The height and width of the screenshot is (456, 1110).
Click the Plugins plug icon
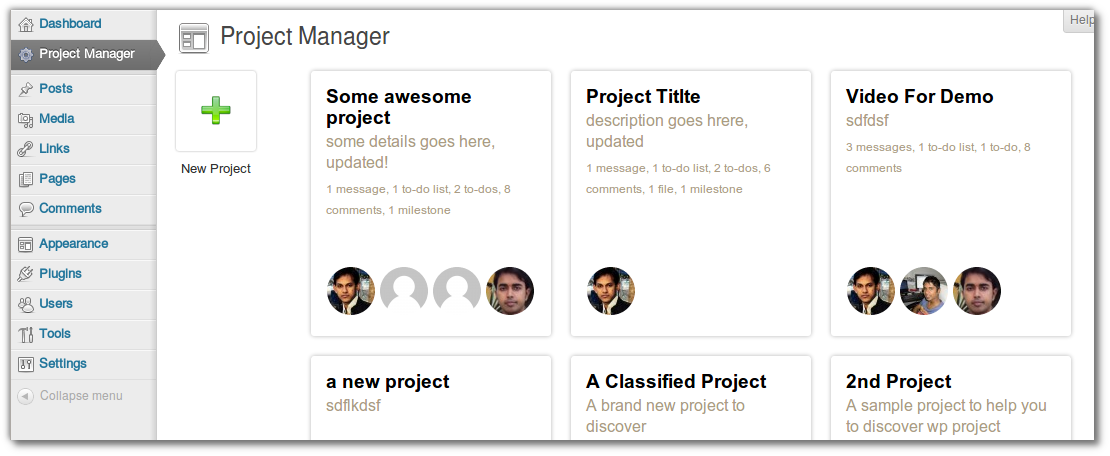(x=26, y=274)
